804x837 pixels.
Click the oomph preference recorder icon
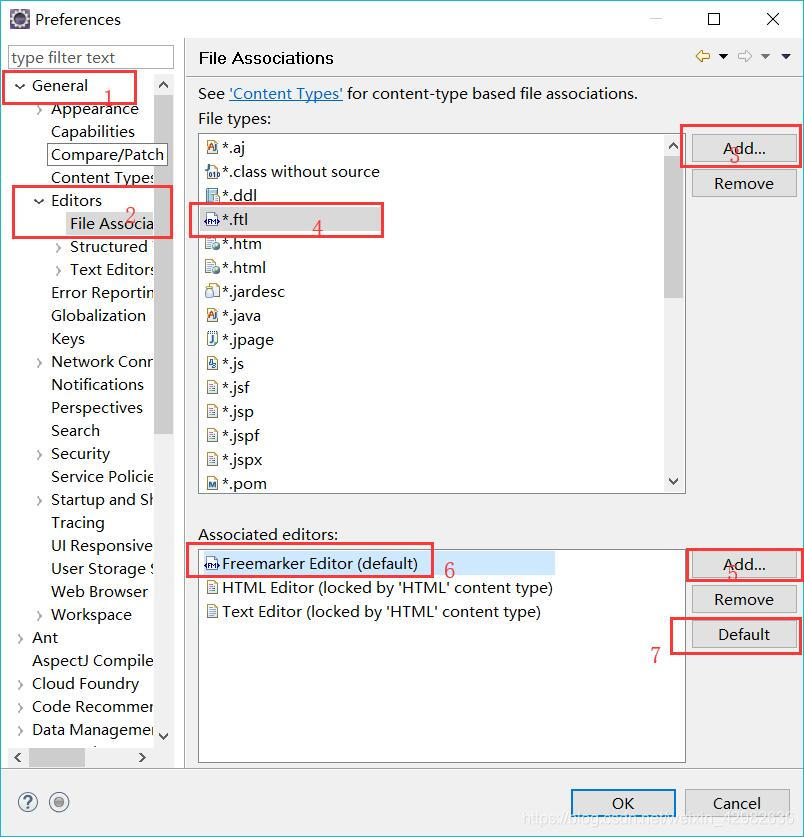[59, 802]
